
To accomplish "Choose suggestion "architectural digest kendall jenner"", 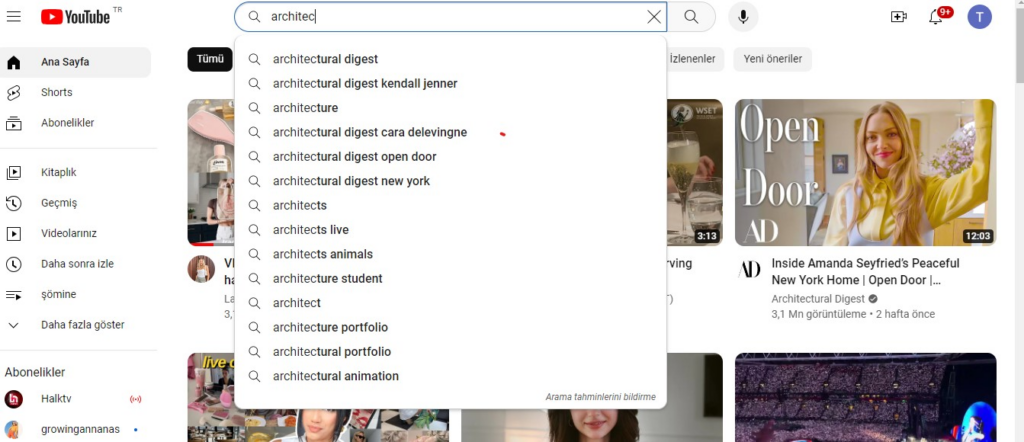I will point(451,84).
